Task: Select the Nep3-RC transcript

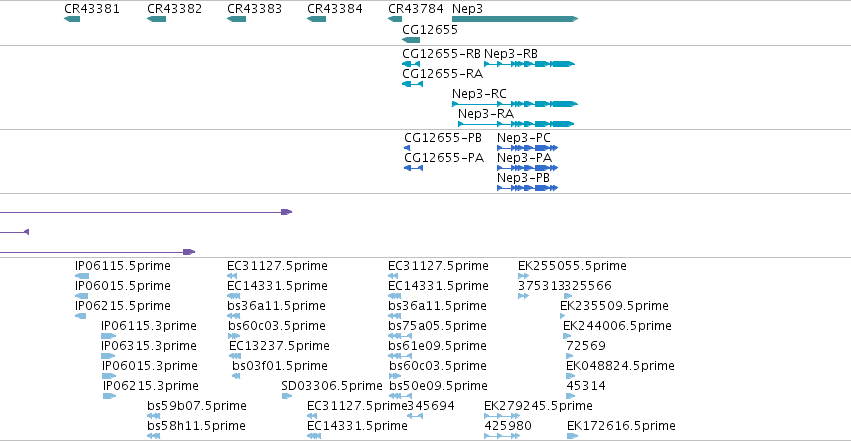Action: point(515,104)
